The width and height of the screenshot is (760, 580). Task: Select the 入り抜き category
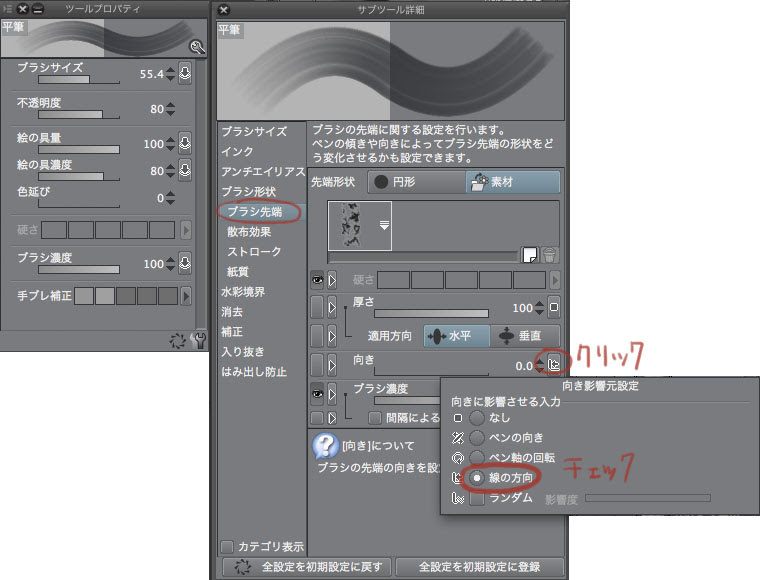point(243,351)
